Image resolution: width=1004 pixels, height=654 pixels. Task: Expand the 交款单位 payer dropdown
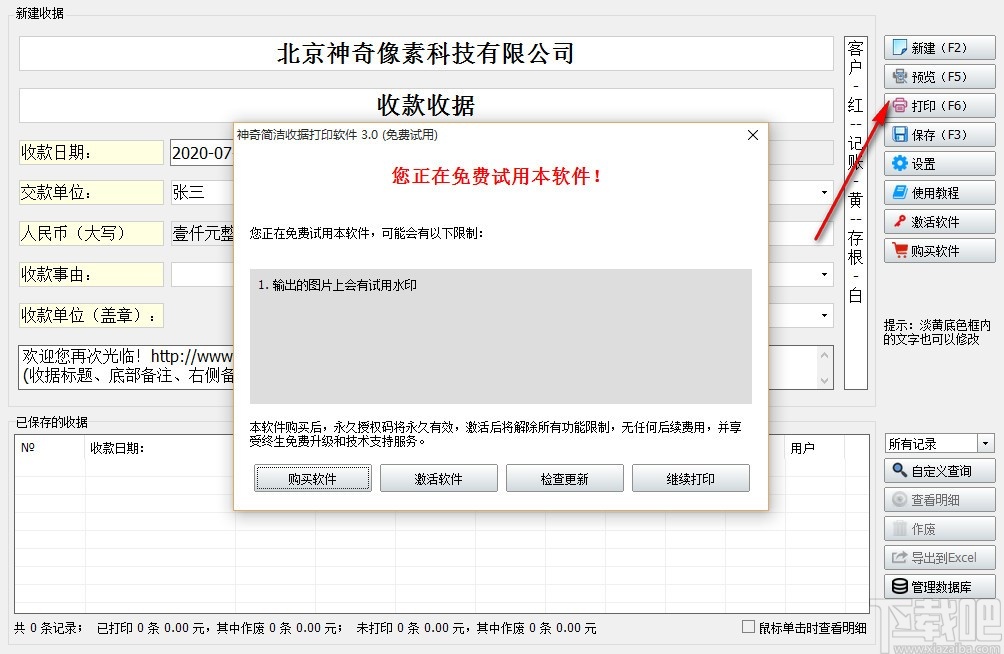[x=826, y=193]
